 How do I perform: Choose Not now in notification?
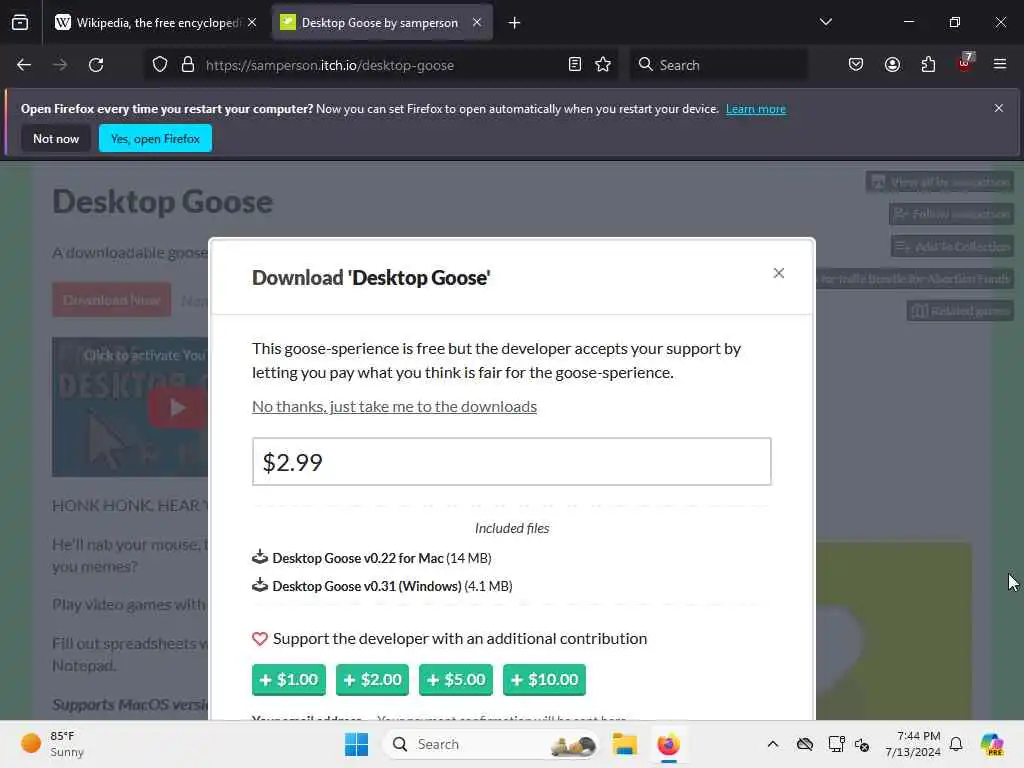point(56,138)
